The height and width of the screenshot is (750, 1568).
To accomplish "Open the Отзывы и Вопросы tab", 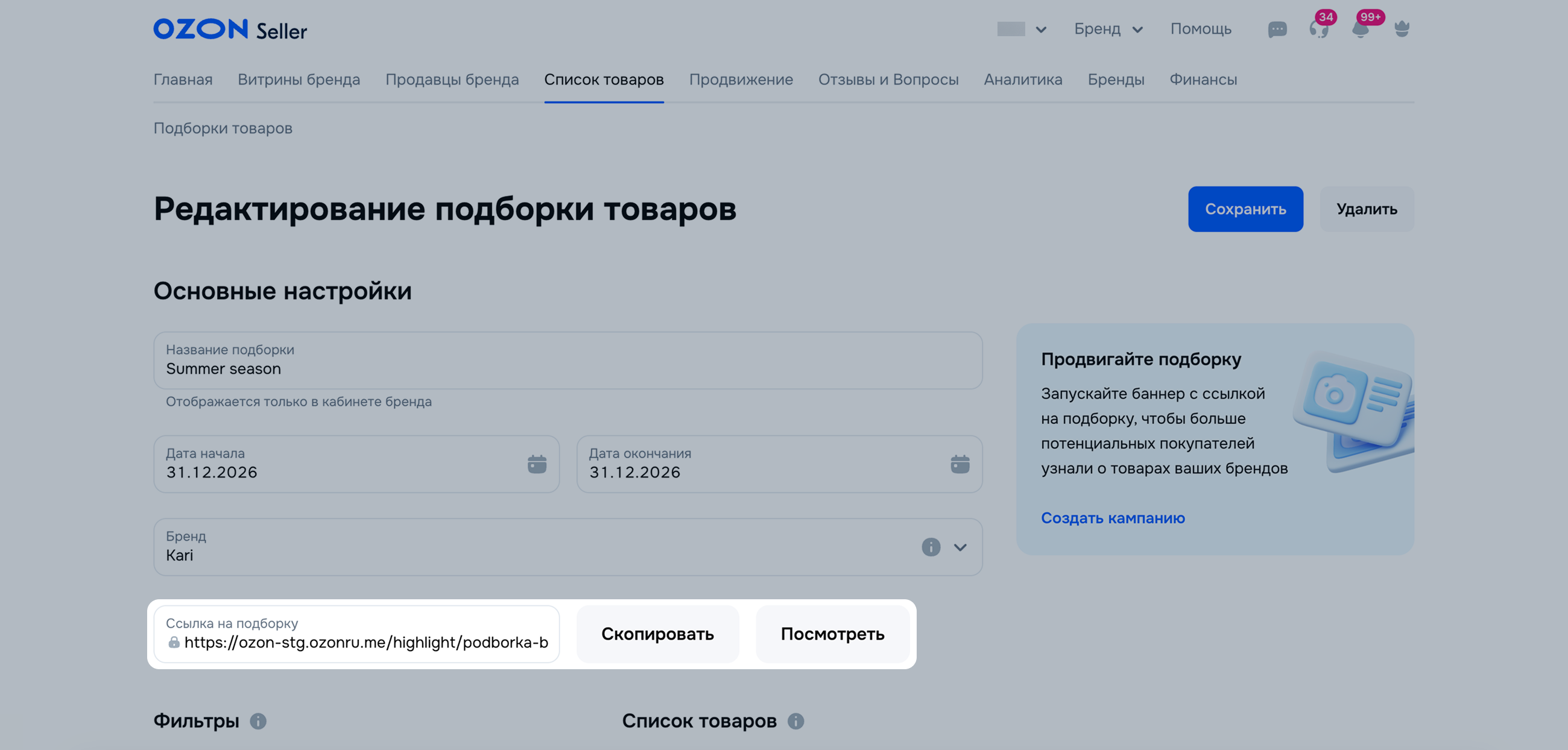I will pyautogui.click(x=888, y=80).
